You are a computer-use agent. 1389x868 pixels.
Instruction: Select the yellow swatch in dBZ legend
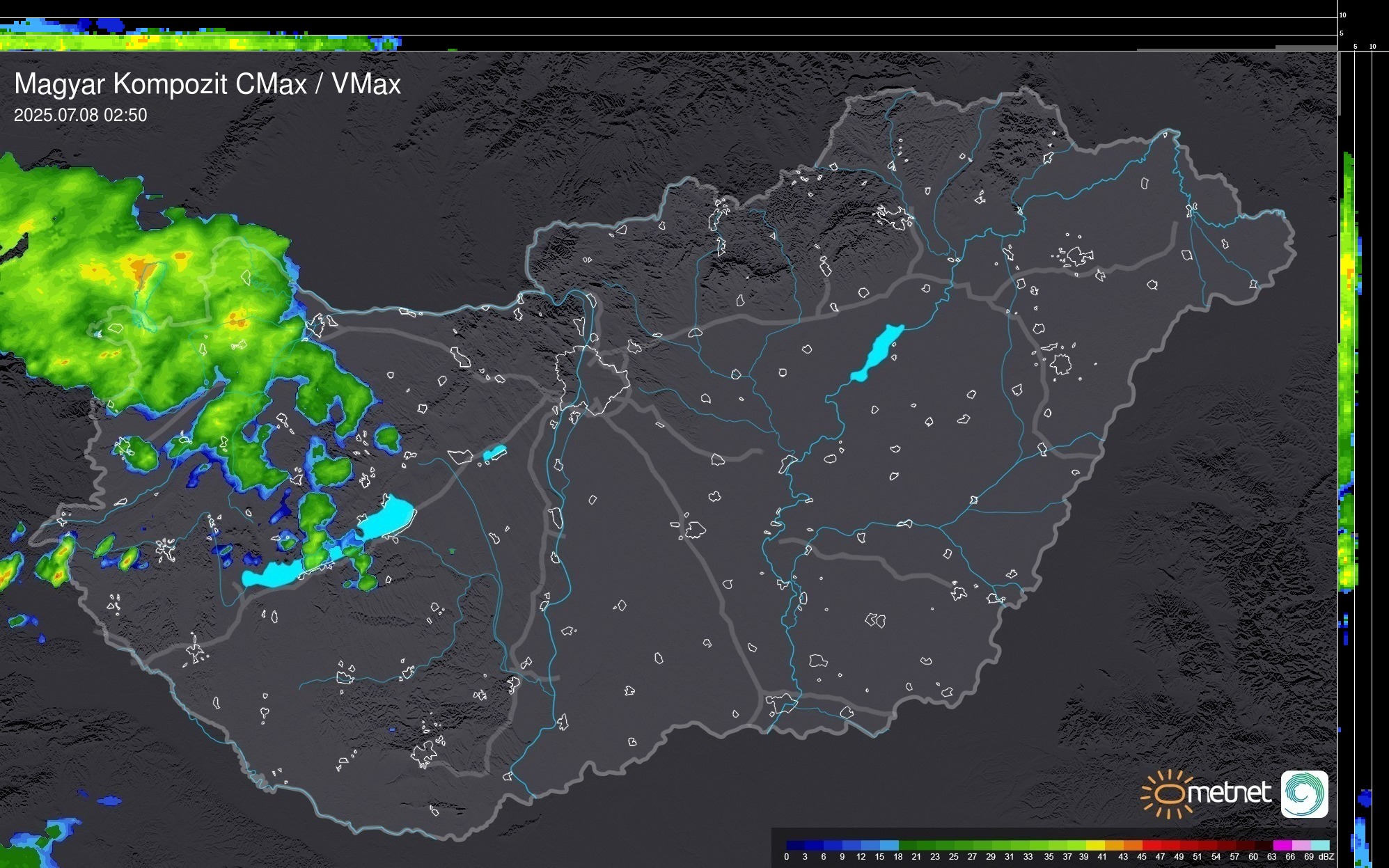1095,845
